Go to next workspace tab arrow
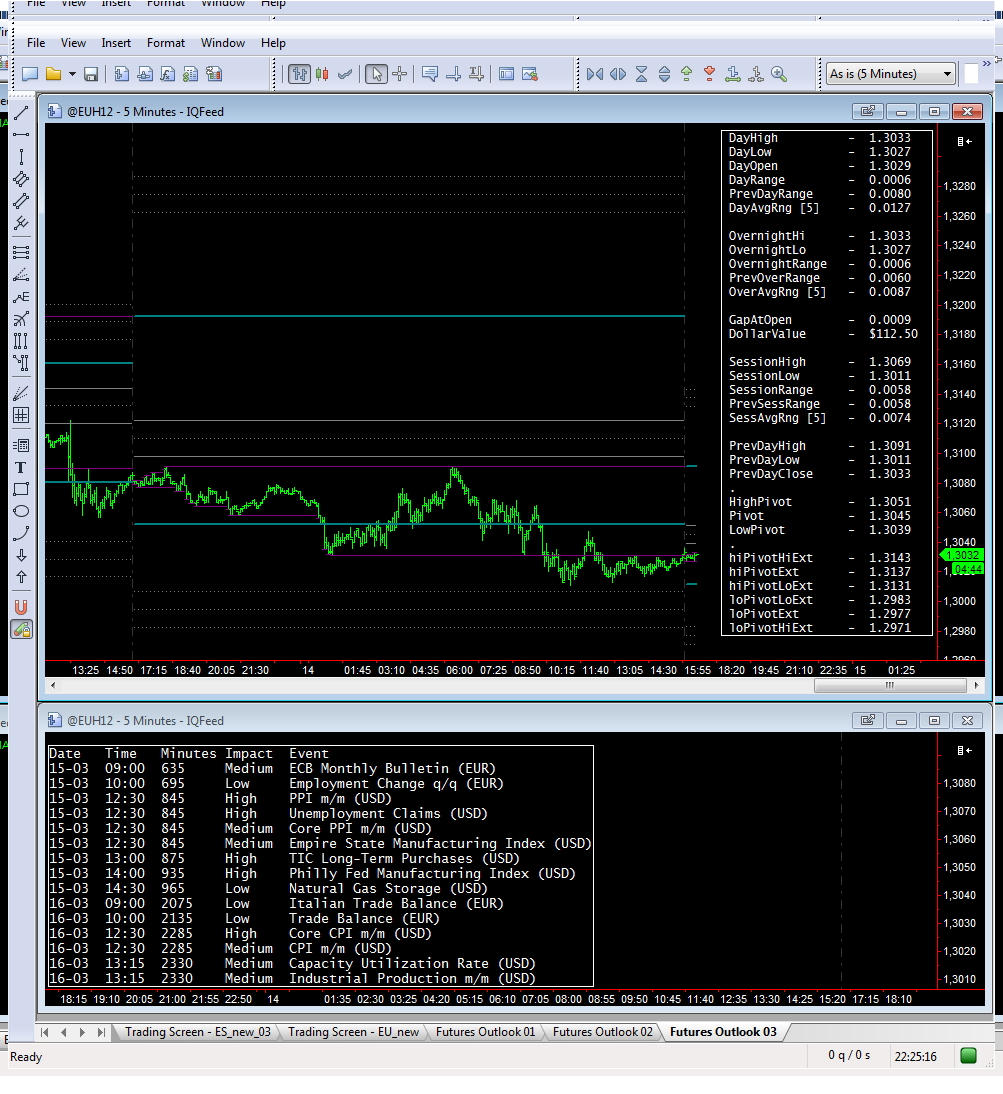The width and height of the screenshot is (1003, 1094). (82, 1032)
